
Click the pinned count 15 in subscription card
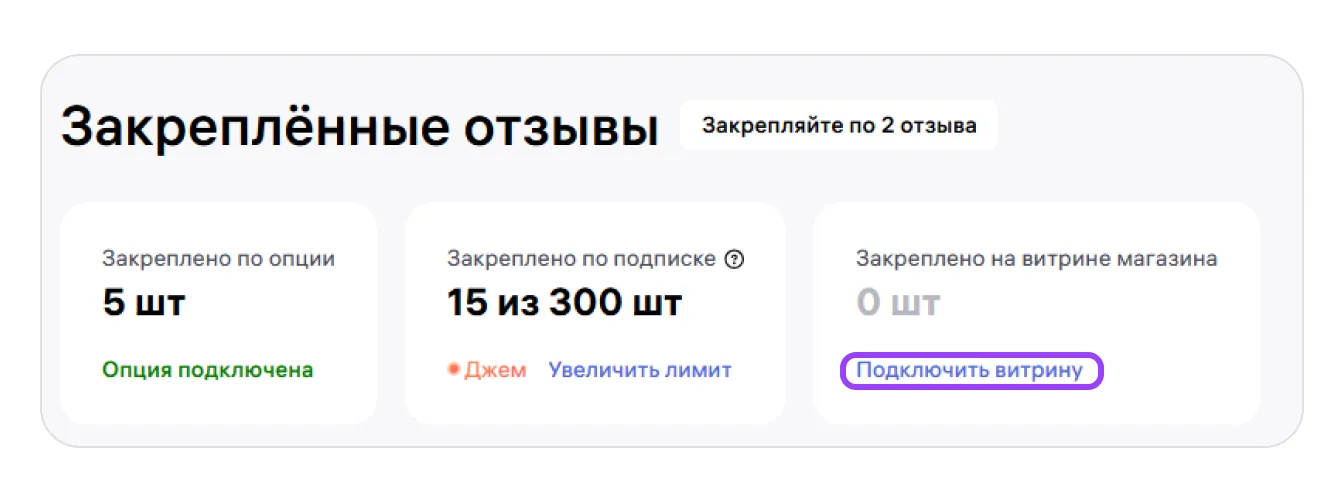click(467, 304)
